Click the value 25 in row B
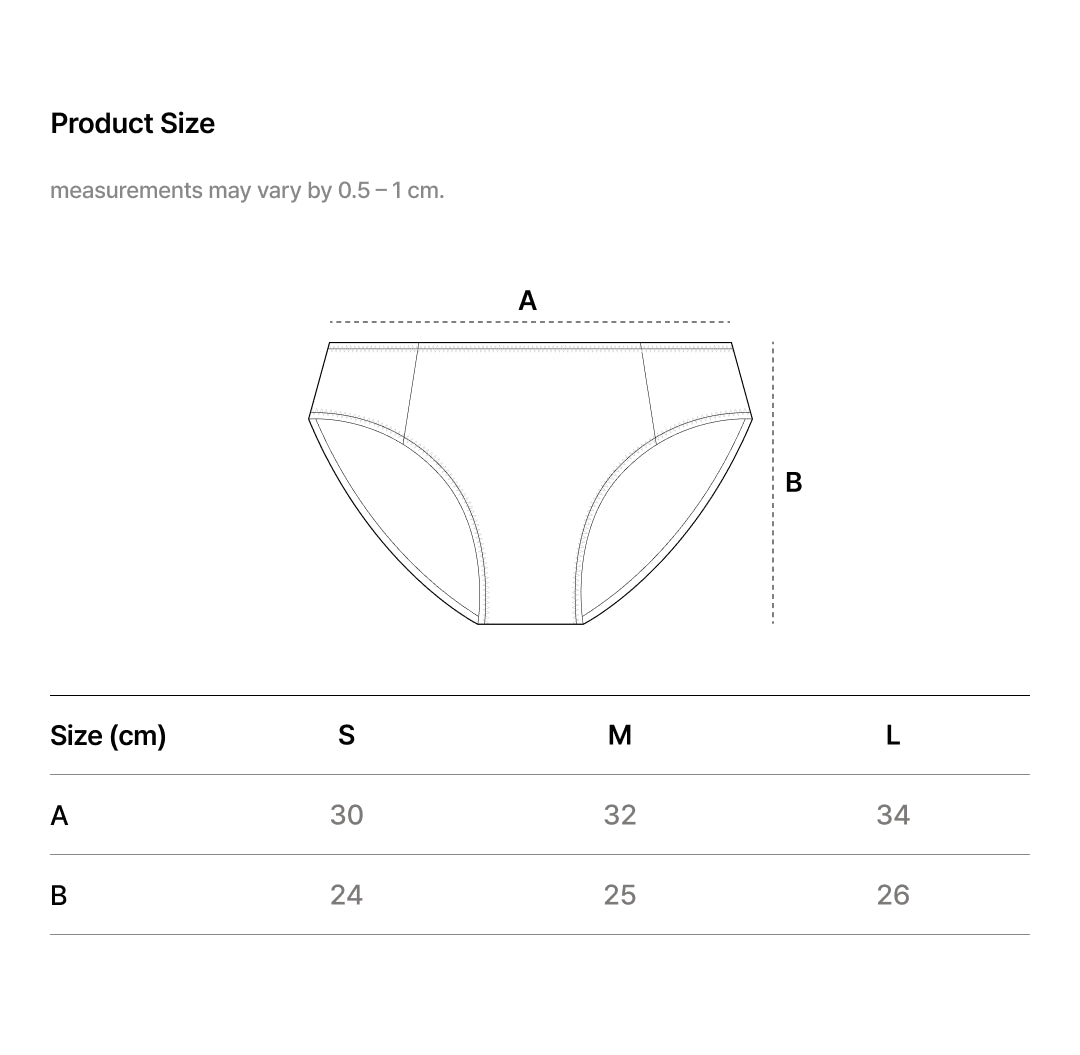 (620, 895)
